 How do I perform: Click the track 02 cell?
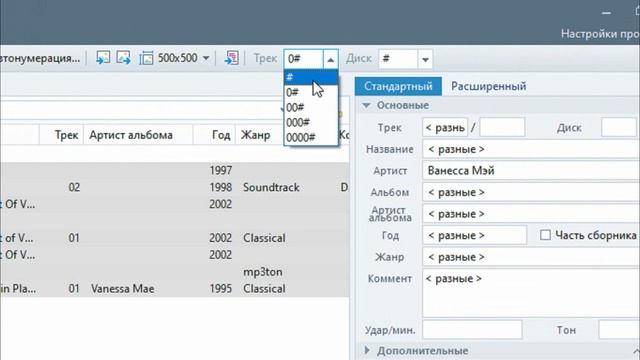tap(74, 187)
